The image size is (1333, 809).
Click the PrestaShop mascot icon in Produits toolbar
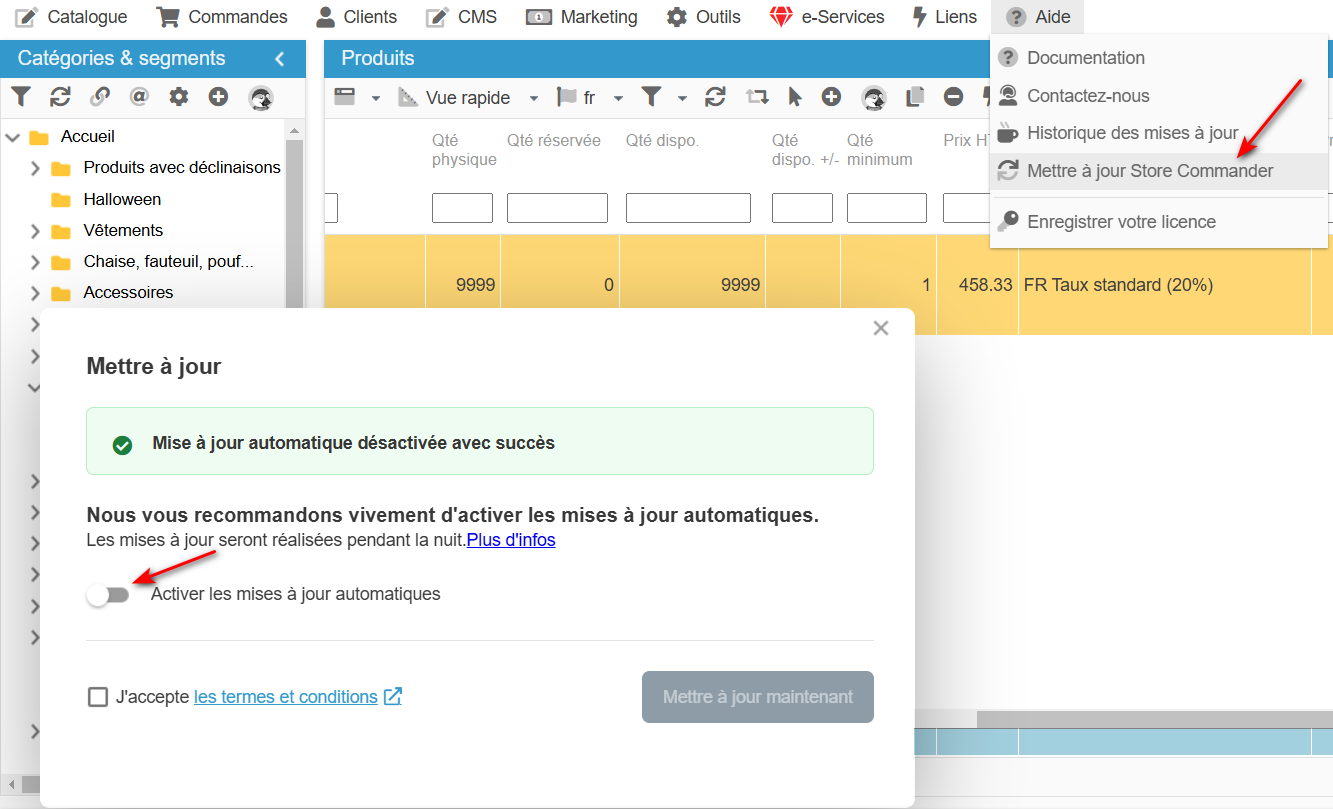click(874, 97)
